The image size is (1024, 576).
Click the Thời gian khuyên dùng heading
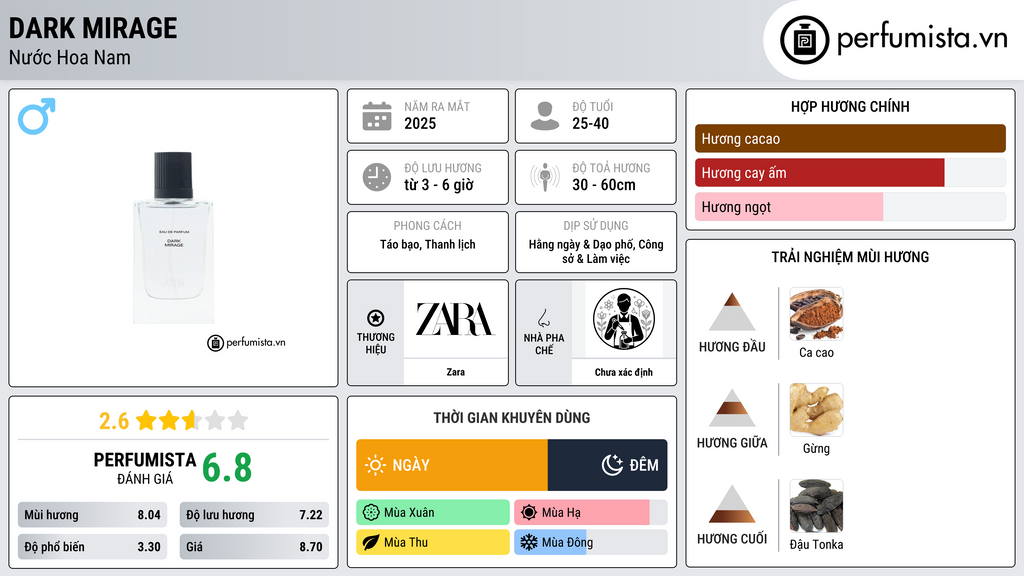[512, 418]
